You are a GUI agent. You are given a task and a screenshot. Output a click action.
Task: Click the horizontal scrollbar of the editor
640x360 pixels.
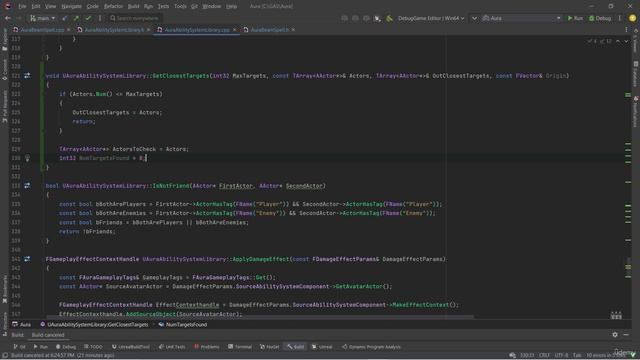[260, 317]
